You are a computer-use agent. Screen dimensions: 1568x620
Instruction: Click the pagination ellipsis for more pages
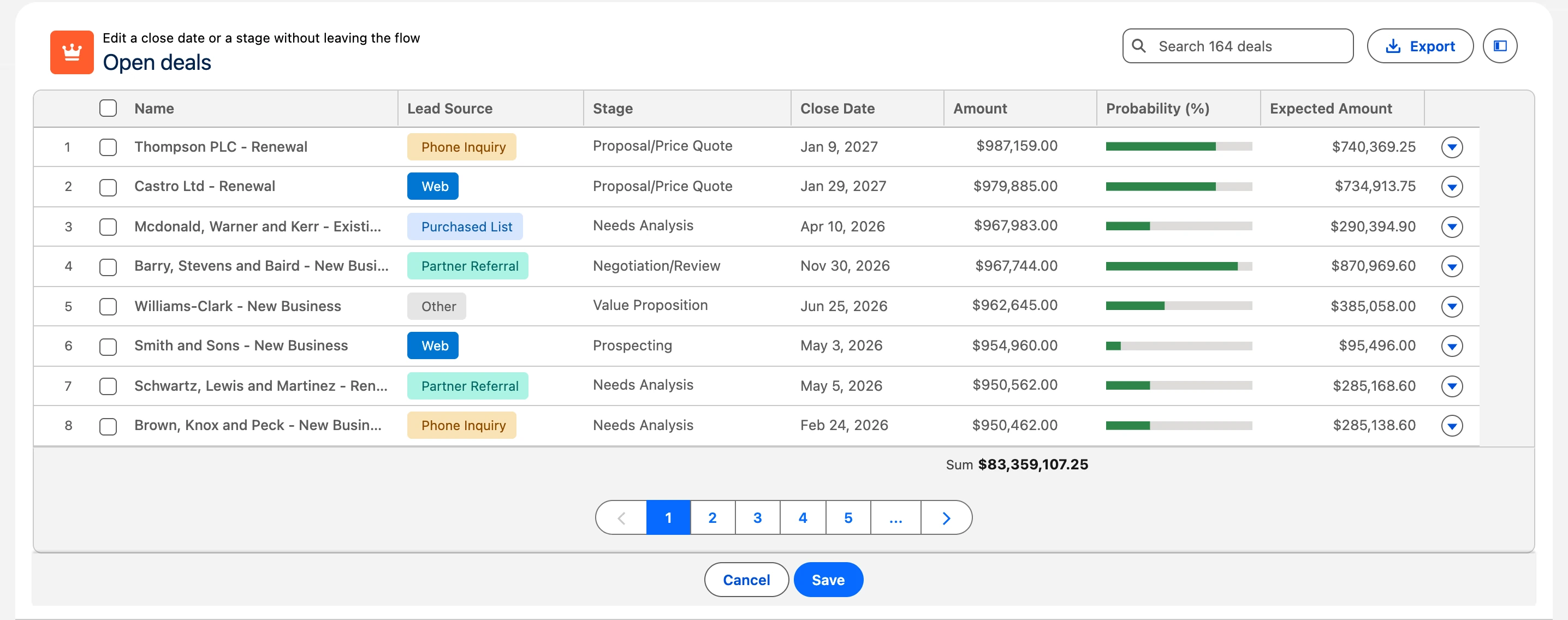coord(895,518)
